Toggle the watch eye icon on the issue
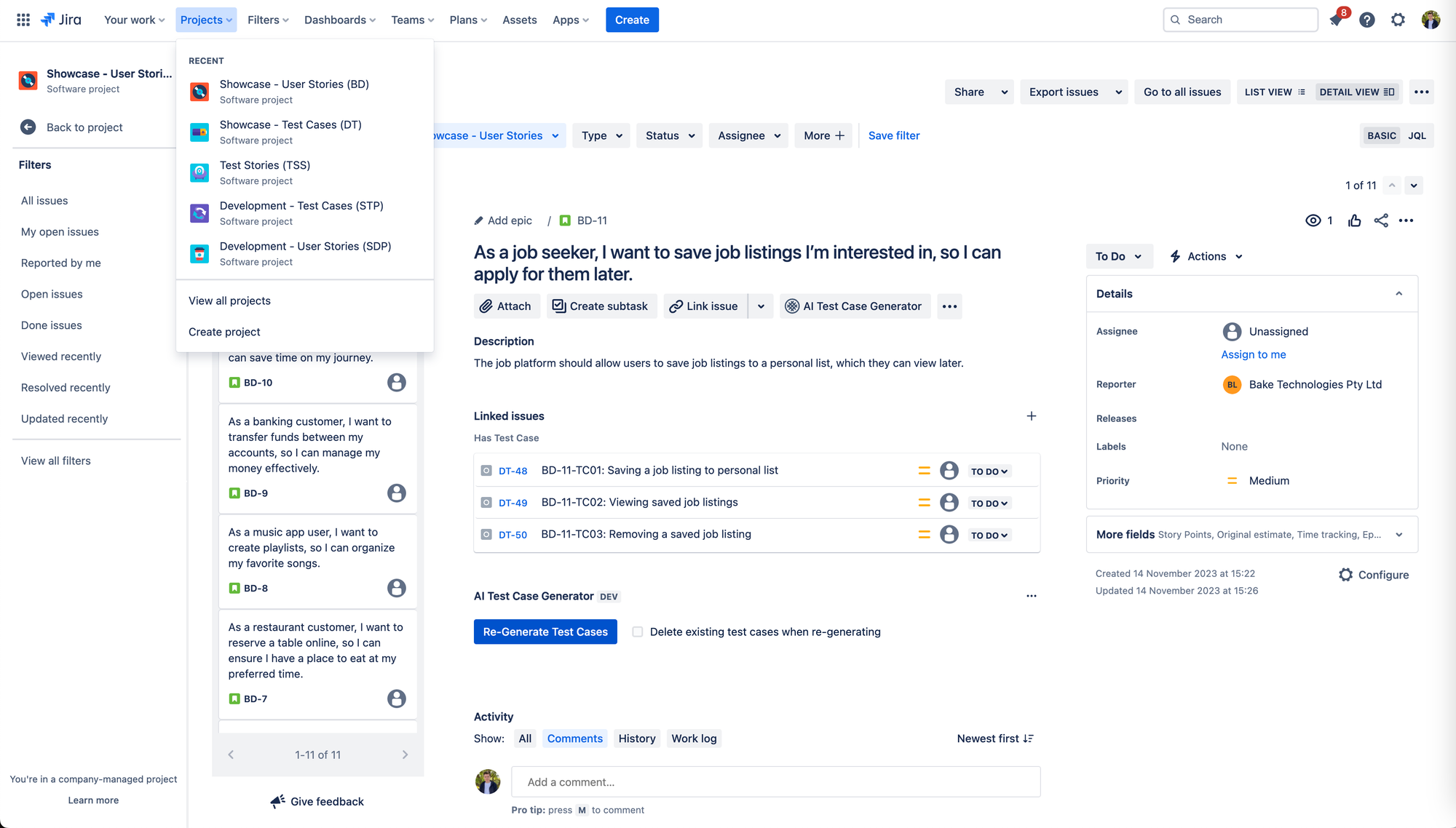The height and width of the screenshot is (828, 1456). [1313, 220]
